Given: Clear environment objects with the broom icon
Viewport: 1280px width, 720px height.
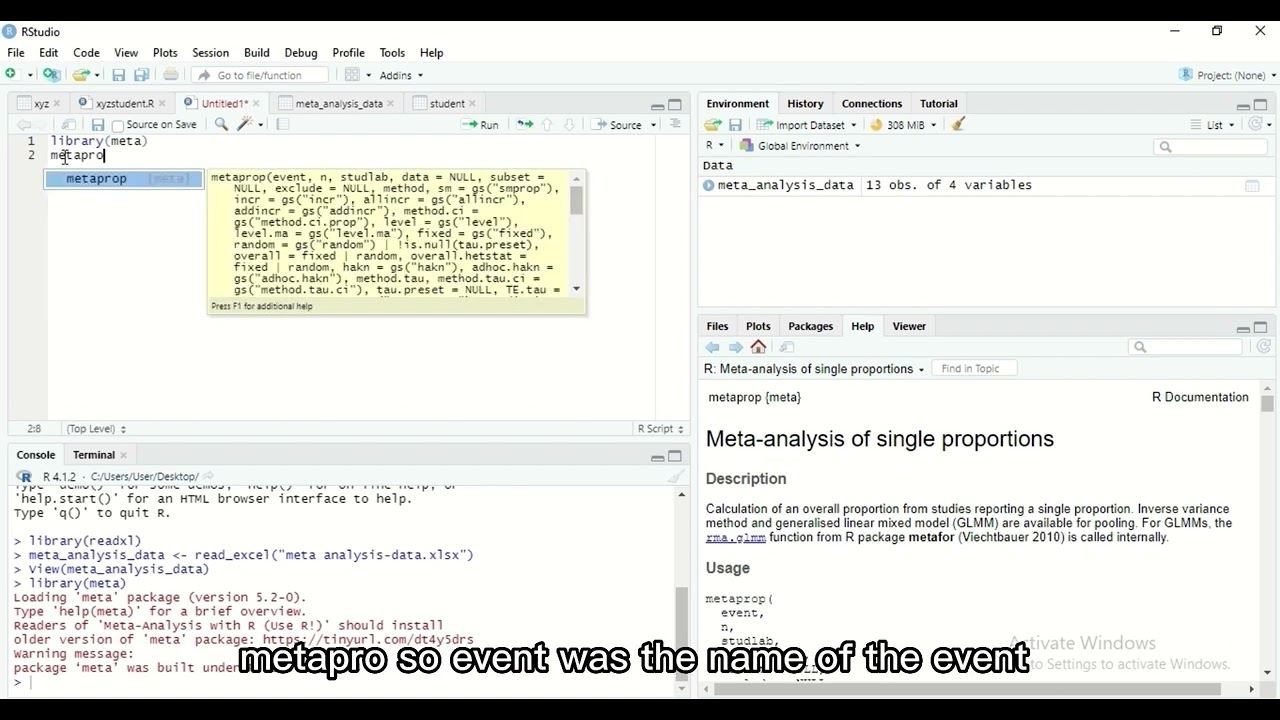Looking at the screenshot, I should [958, 125].
